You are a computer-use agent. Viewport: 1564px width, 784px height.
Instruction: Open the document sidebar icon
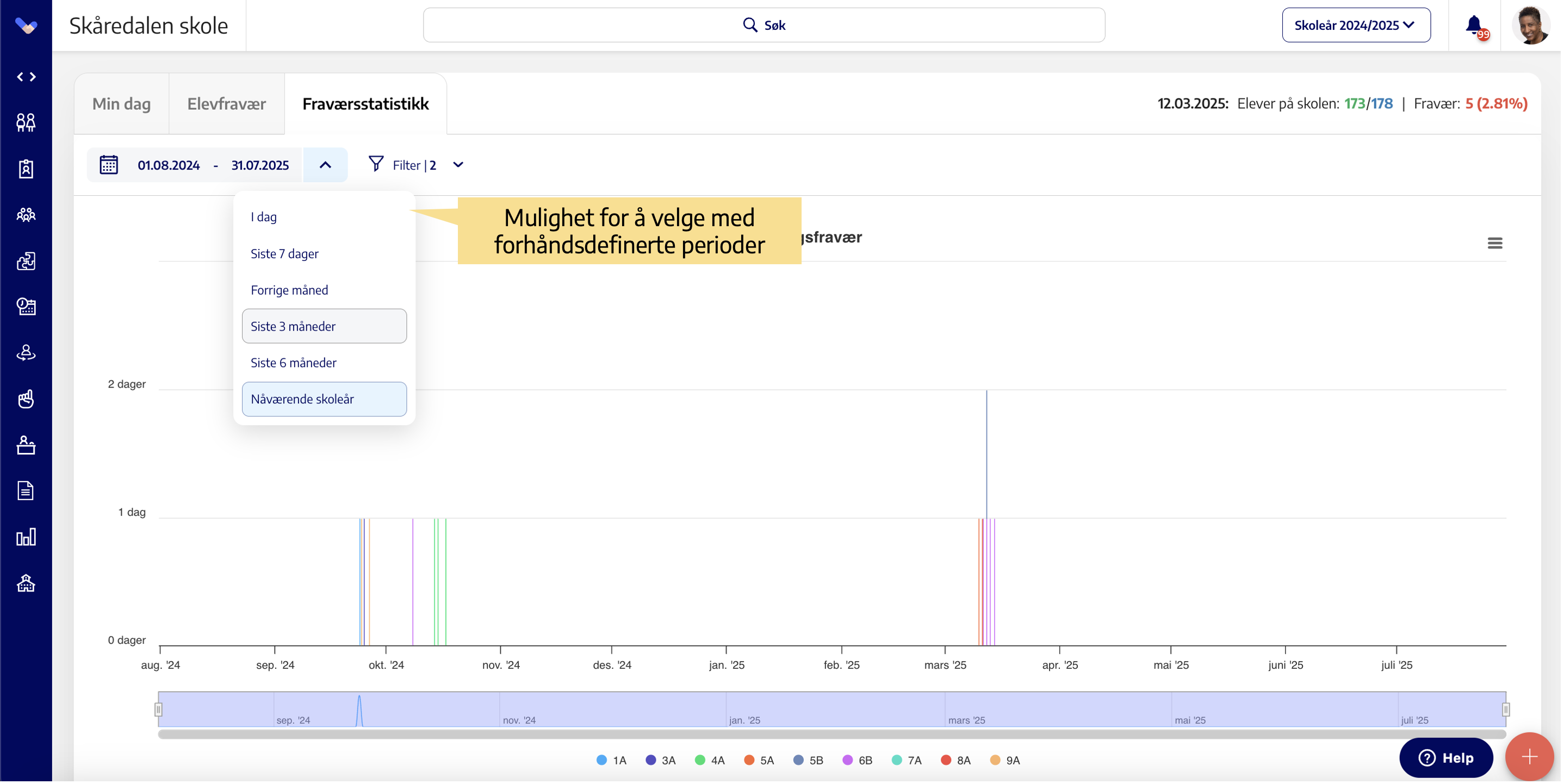click(x=26, y=491)
